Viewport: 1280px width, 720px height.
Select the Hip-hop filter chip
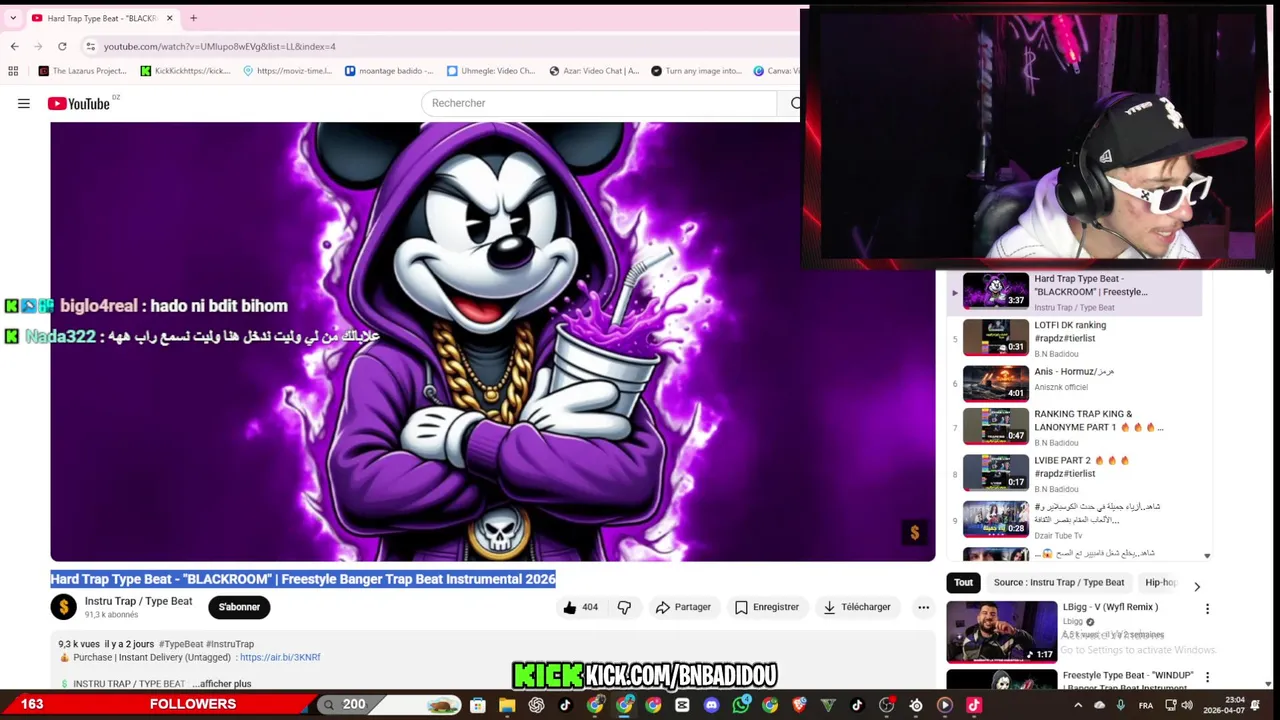(x=1160, y=582)
